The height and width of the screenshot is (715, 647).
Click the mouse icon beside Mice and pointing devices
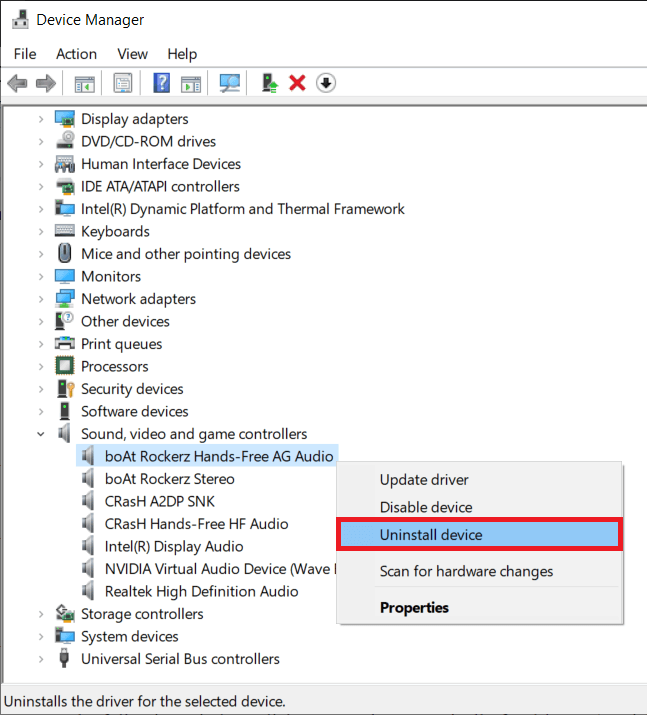(x=65, y=253)
